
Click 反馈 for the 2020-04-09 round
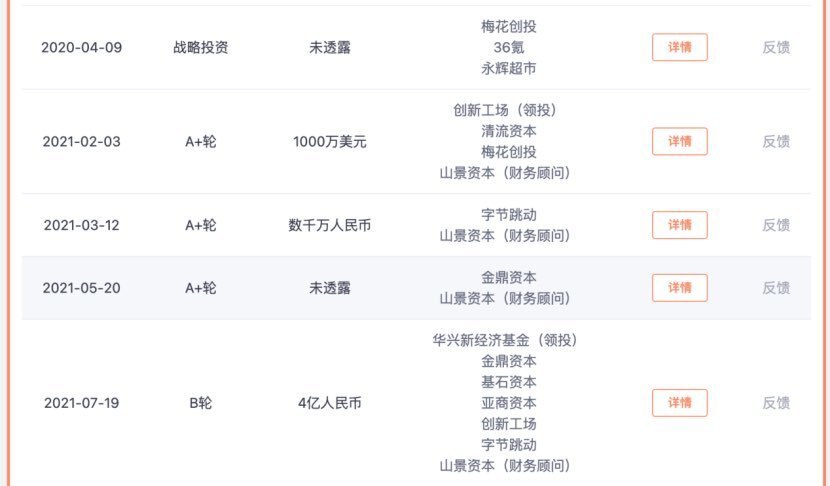(x=776, y=47)
